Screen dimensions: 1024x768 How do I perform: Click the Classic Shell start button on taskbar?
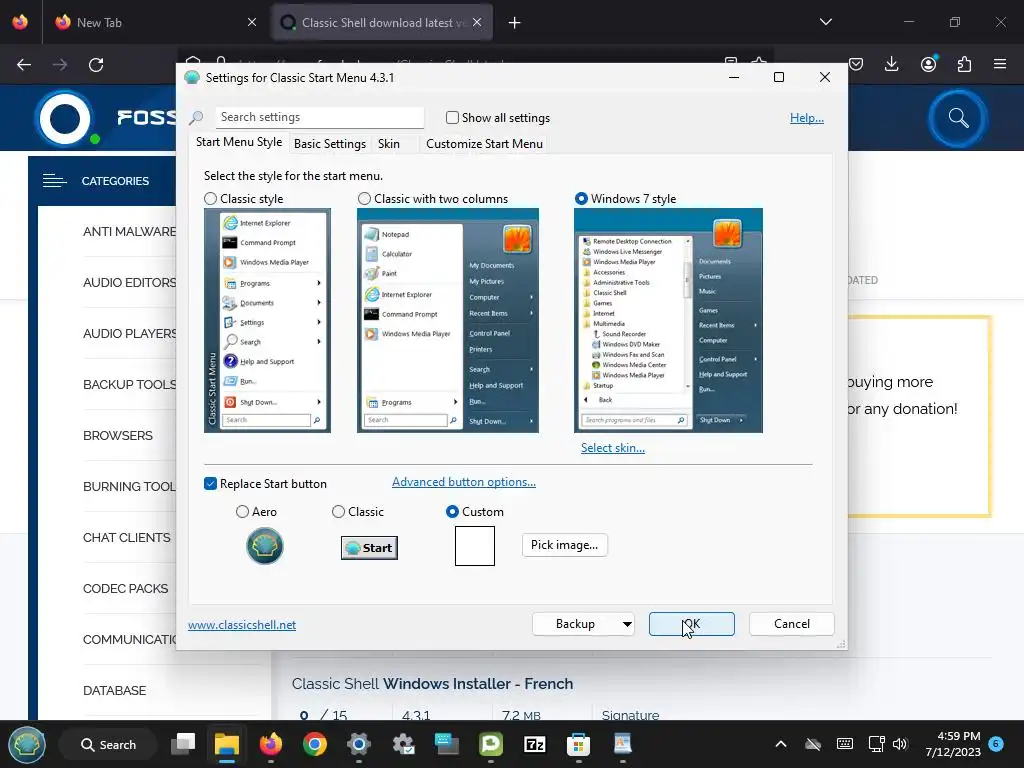[26, 744]
